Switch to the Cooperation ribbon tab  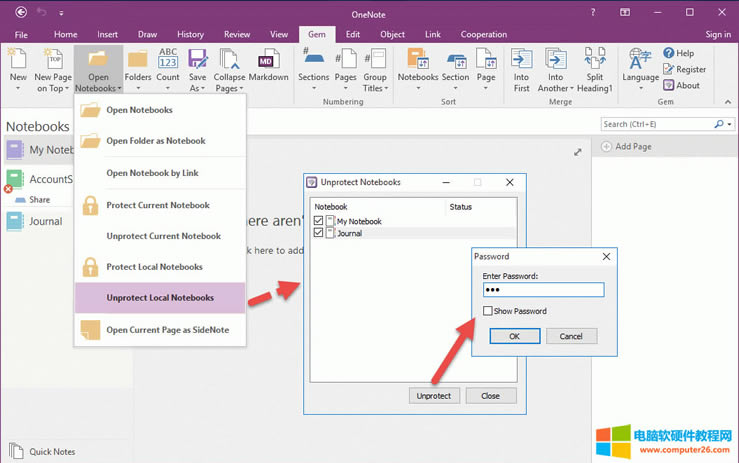[483, 34]
